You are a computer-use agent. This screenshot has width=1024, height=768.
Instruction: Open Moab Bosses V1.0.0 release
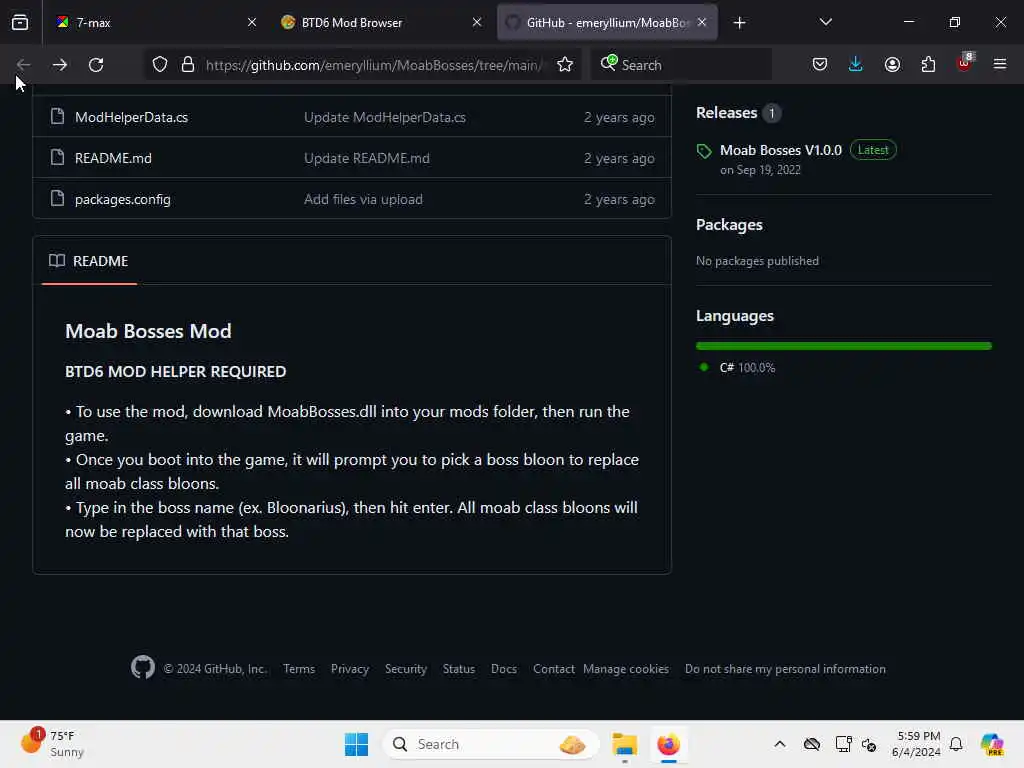[780, 150]
